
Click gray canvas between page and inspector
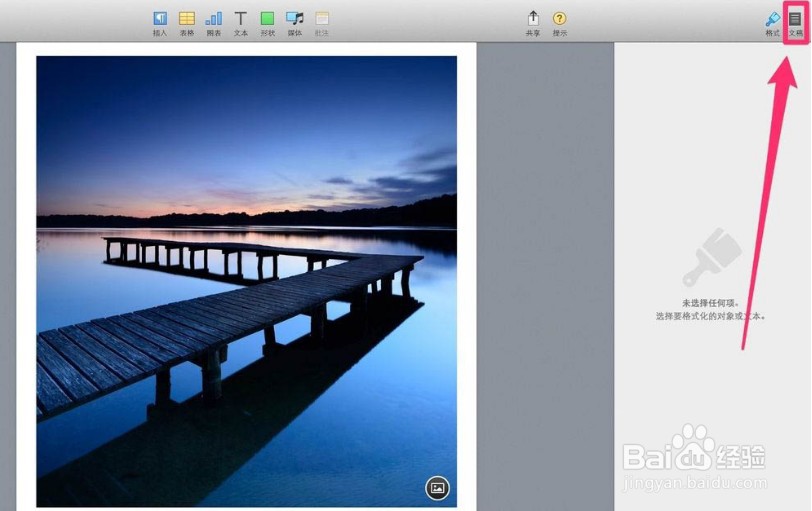tap(545, 276)
